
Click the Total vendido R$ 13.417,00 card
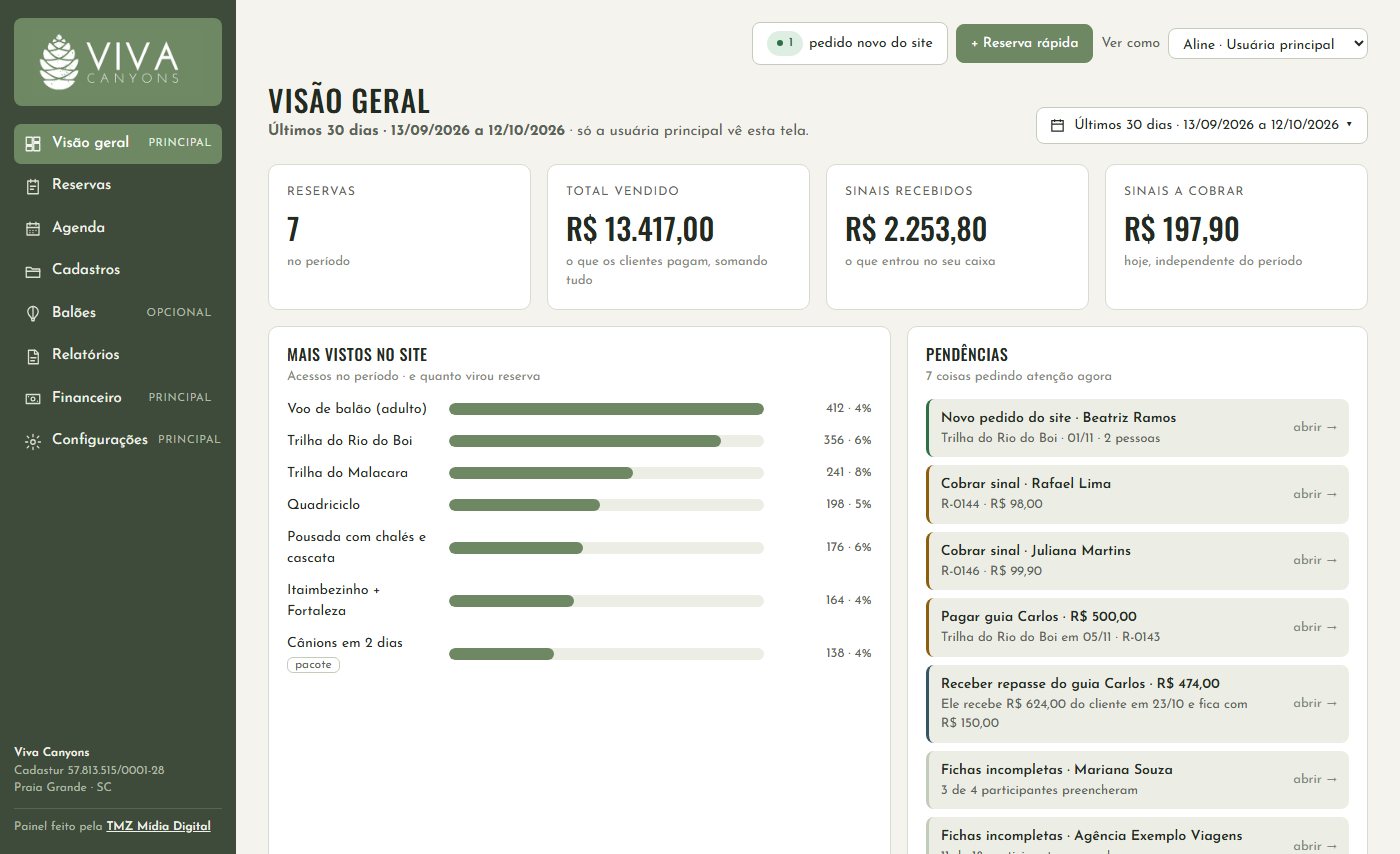[x=678, y=237]
